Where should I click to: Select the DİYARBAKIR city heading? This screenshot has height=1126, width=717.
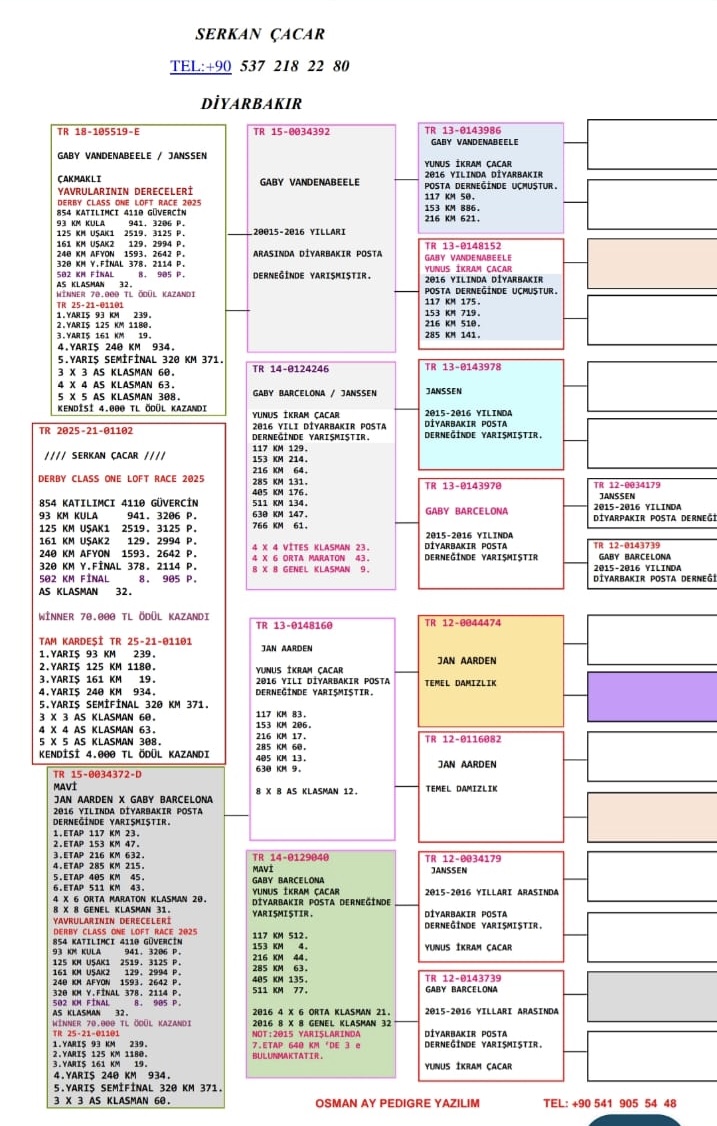[x=251, y=104]
